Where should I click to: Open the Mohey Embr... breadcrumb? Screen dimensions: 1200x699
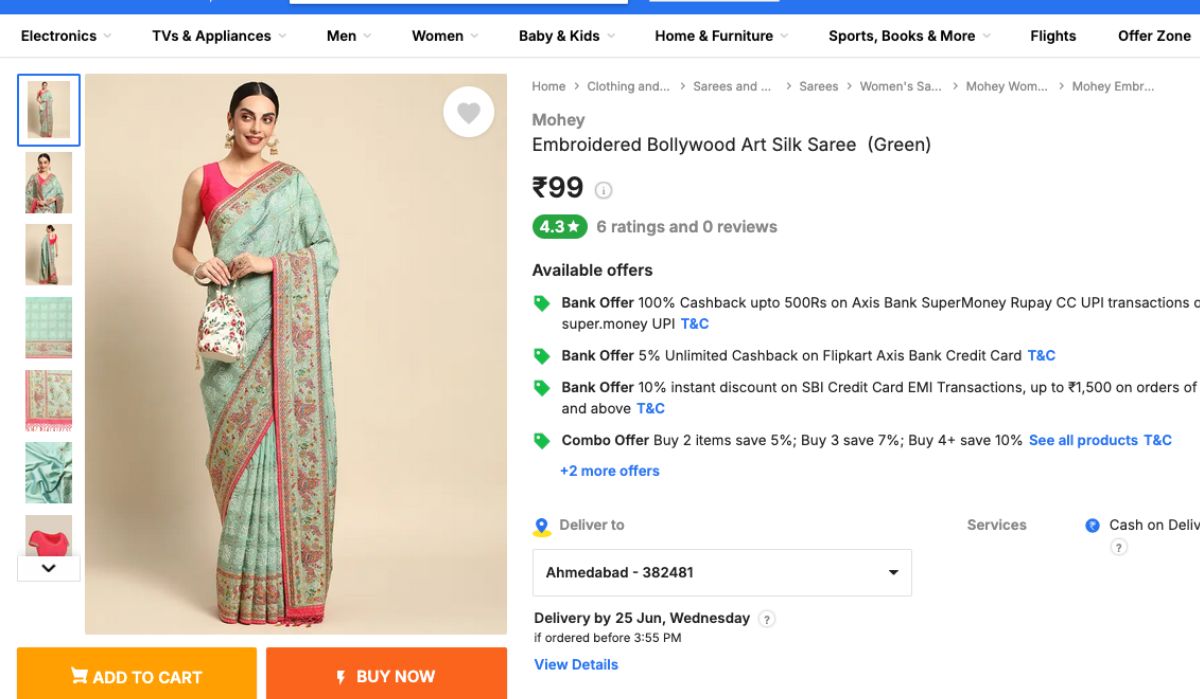(1113, 87)
